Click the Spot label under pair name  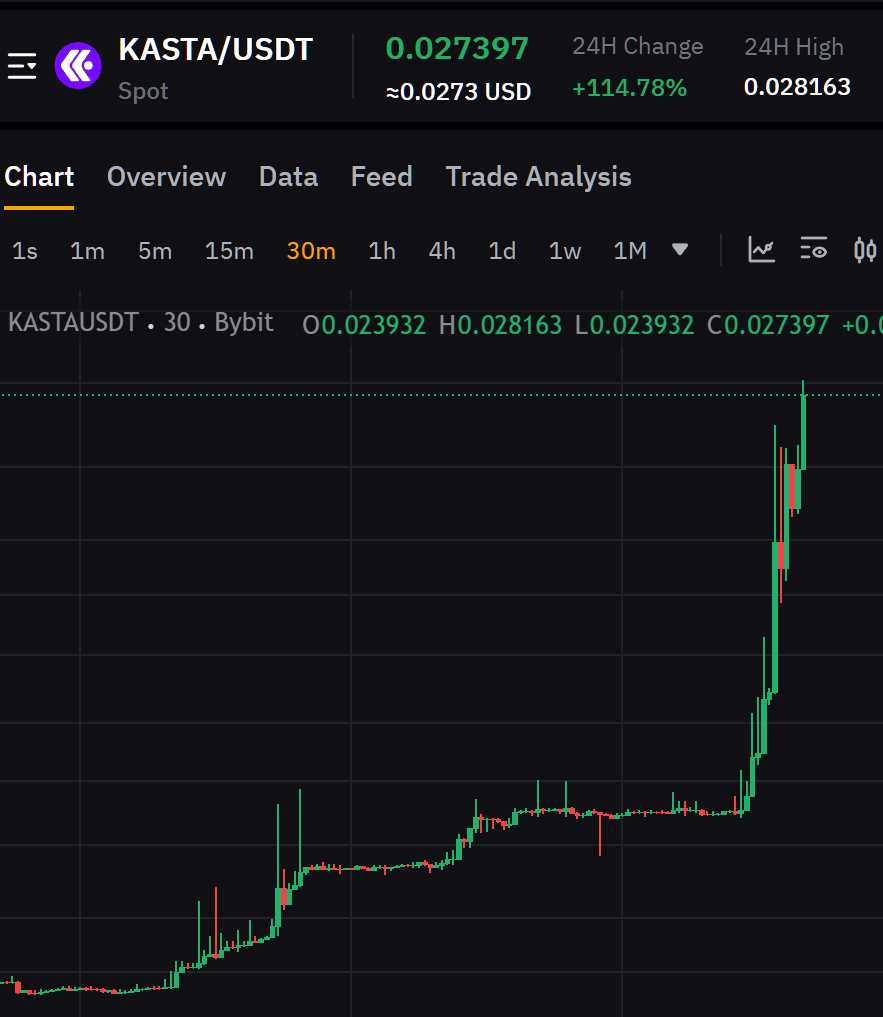143,91
